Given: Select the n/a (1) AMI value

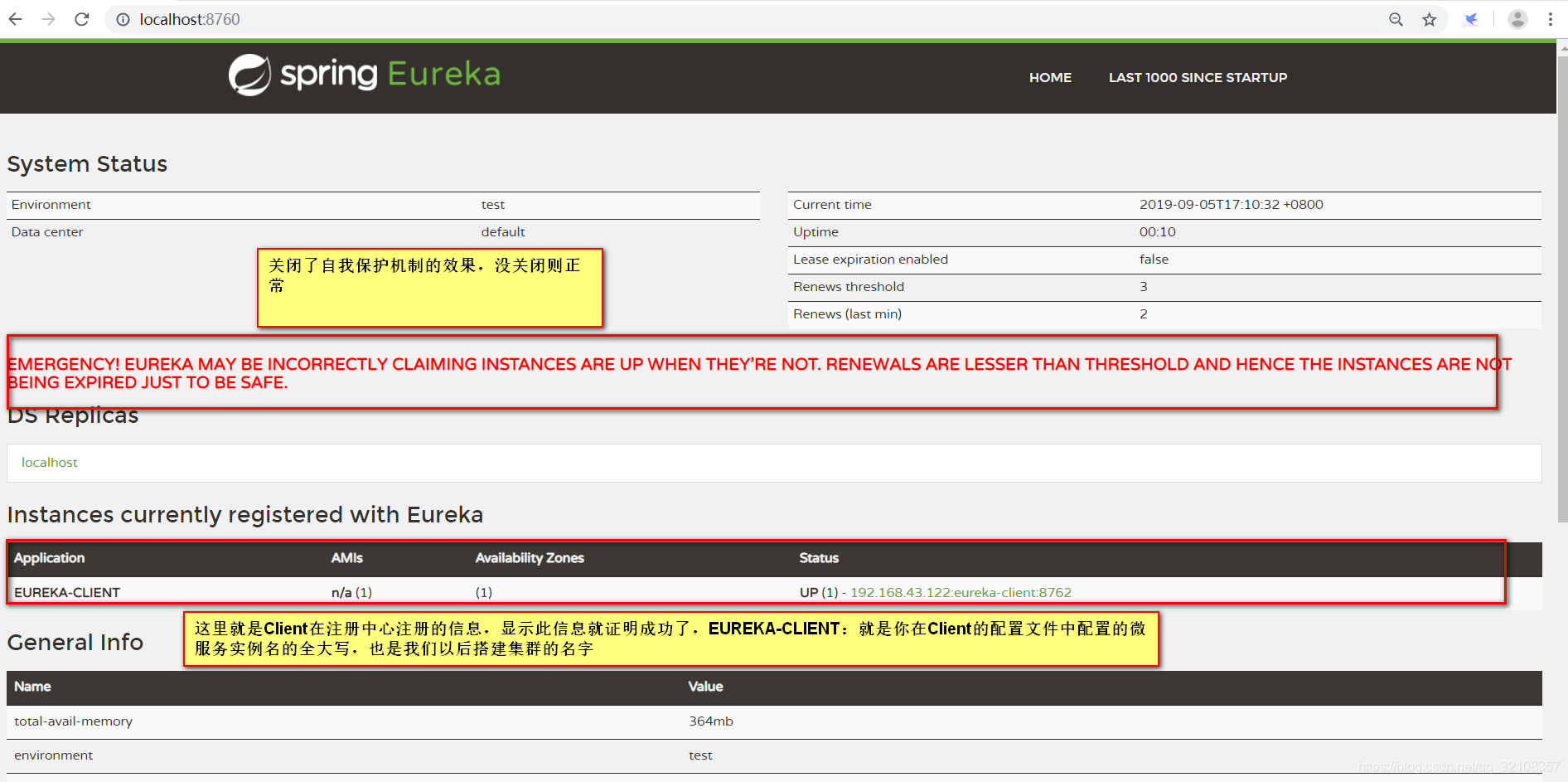Looking at the screenshot, I should [351, 592].
